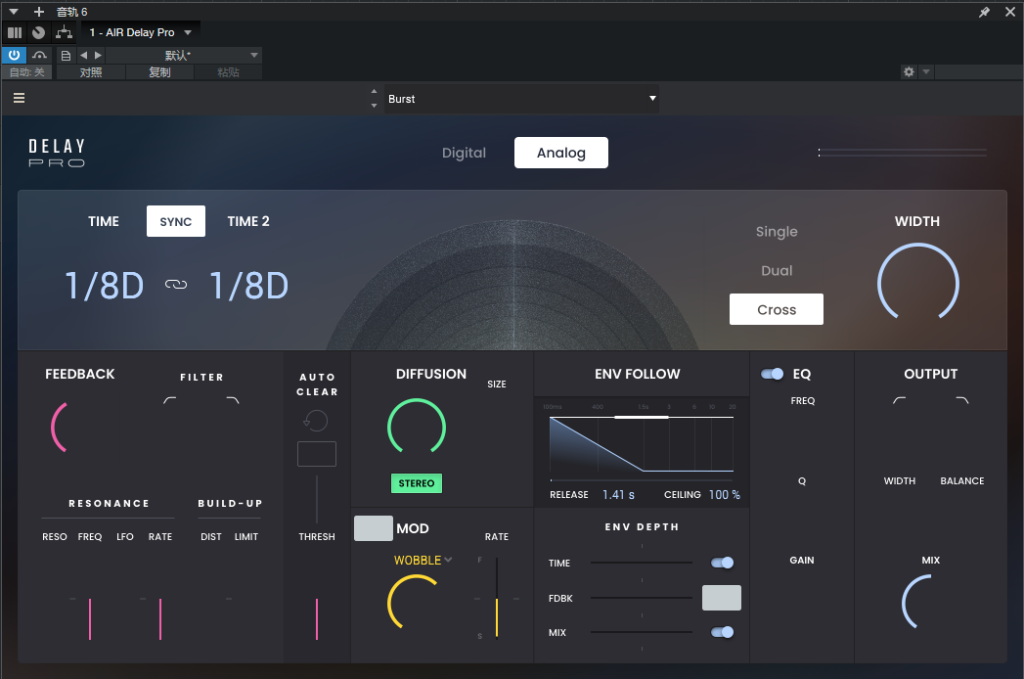Click the output level meter near Analog

pos(903,153)
